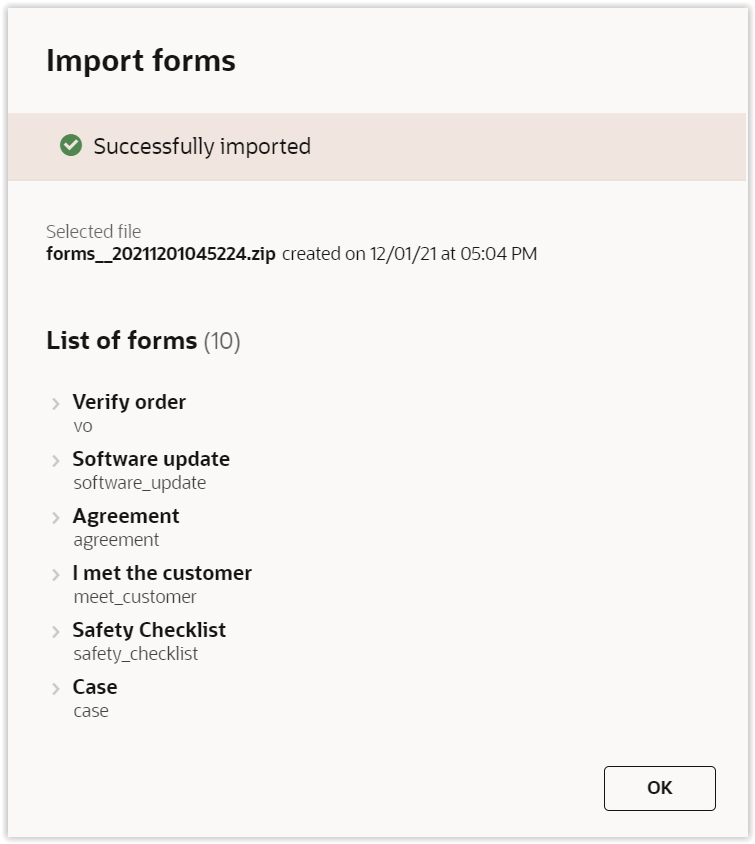Screen dimensions: 755x844
Task: Select the Software update form title
Action: [x=151, y=459]
